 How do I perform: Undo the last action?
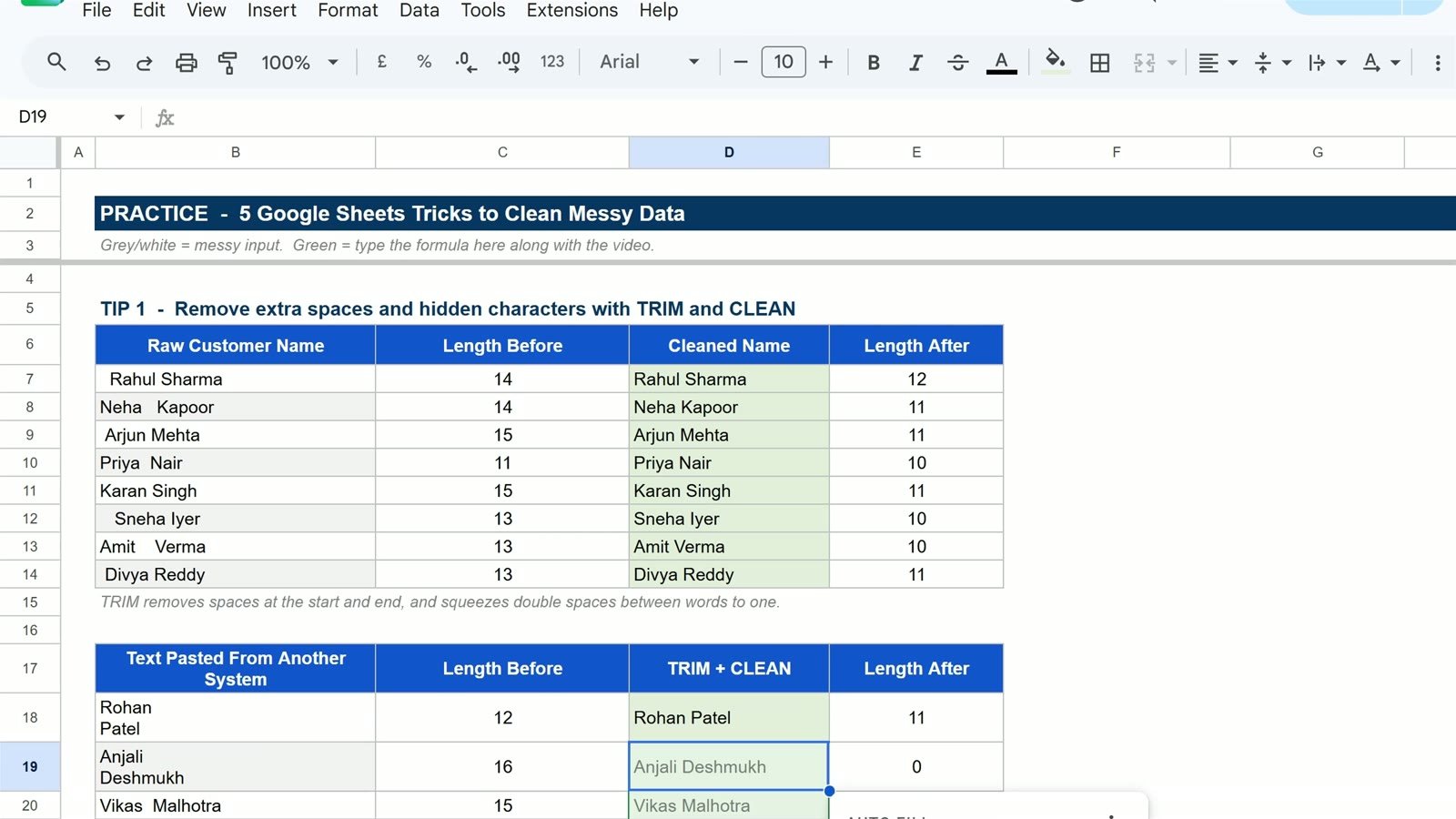pos(102,62)
